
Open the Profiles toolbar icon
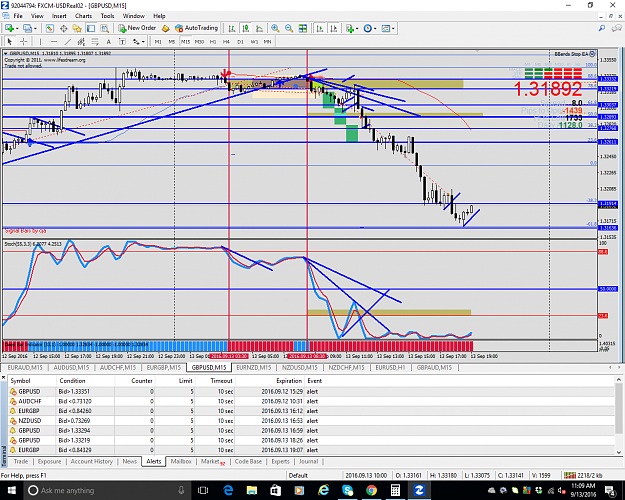click(27, 28)
